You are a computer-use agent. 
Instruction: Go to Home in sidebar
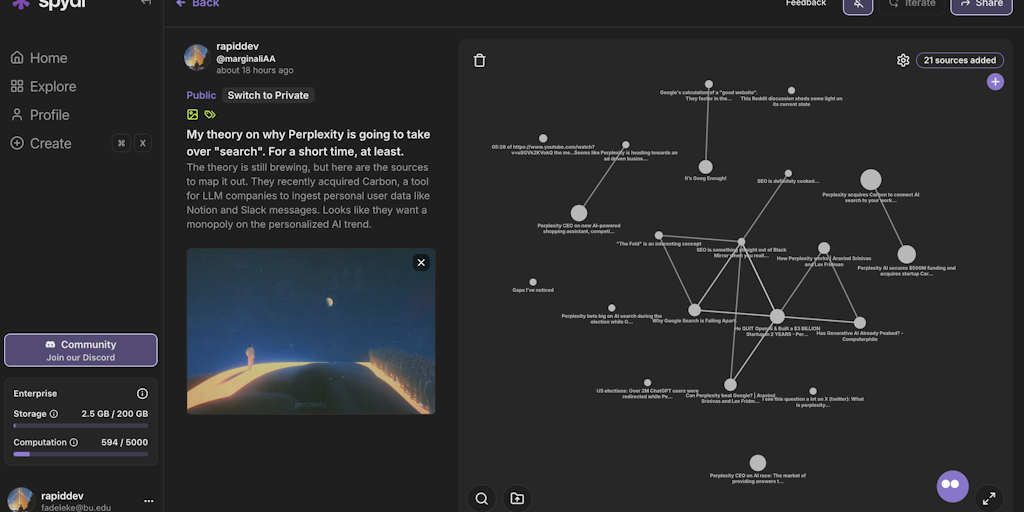point(39,58)
